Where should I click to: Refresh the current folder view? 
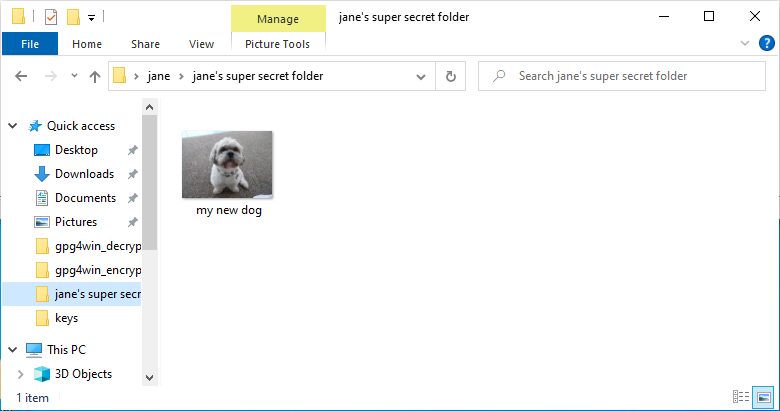tap(451, 76)
